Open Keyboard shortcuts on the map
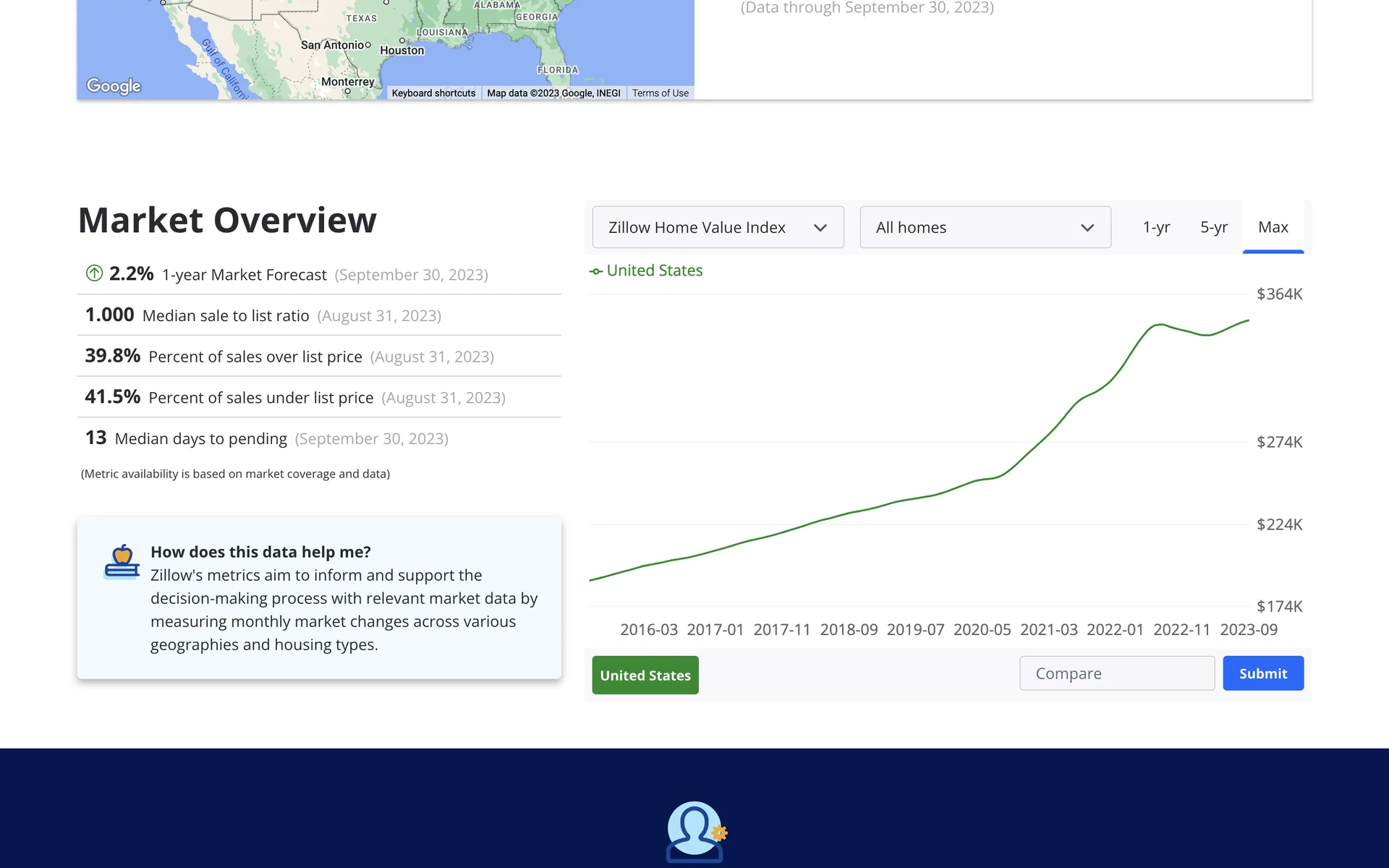Screen dimensions: 1389x868 click(x=433, y=93)
